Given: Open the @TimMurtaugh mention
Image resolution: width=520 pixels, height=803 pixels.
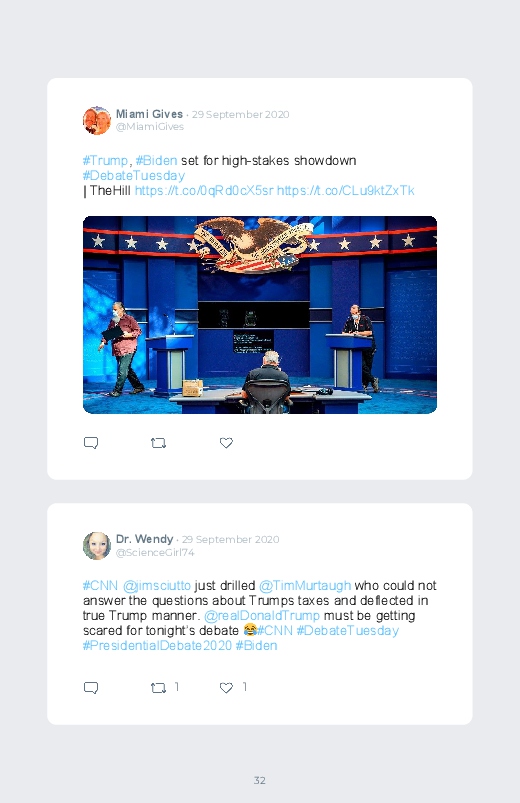Looking at the screenshot, I should tap(305, 585).
